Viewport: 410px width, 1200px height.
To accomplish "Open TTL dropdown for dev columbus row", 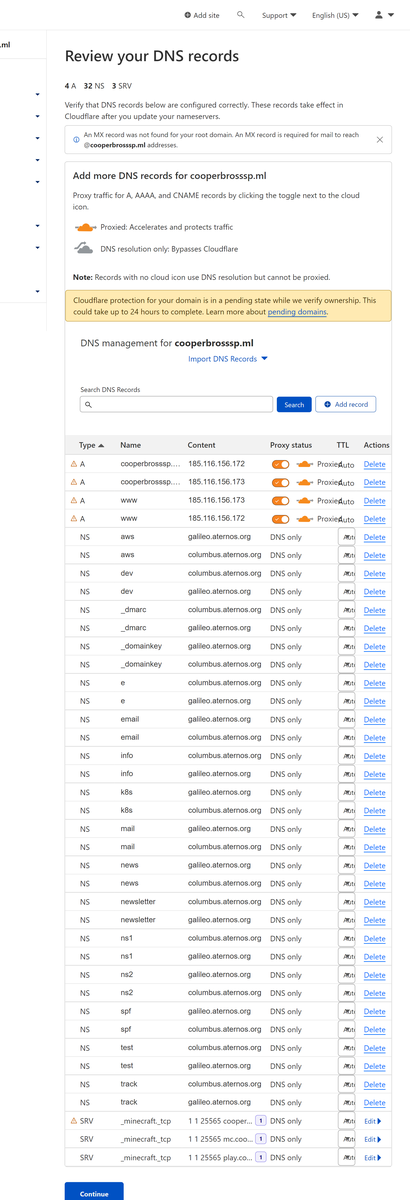I will click(x=347, y=573).
